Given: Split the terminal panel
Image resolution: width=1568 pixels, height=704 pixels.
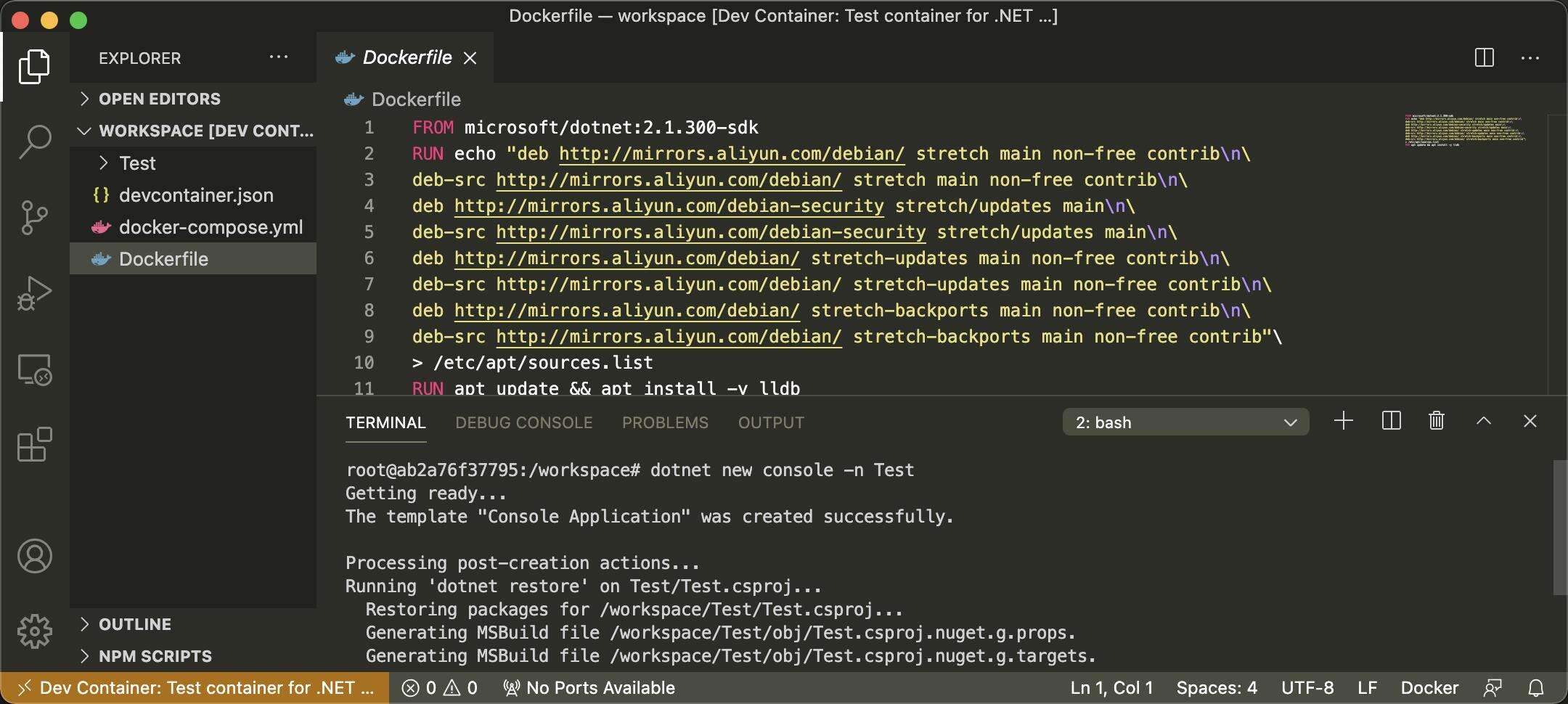Looking at the screenshot, I should (x=1391, y=421).
